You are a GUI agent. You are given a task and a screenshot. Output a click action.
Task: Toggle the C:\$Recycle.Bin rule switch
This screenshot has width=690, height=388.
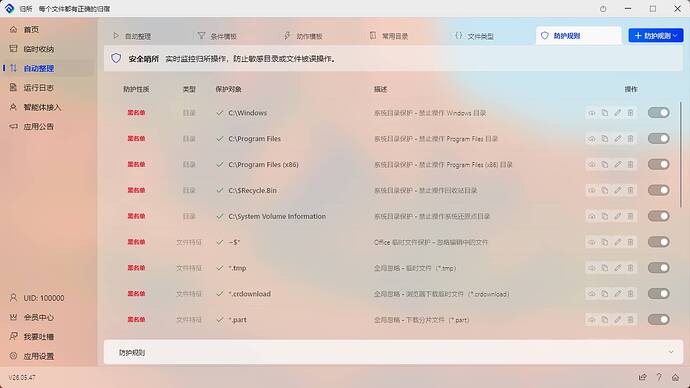(659, 190)
